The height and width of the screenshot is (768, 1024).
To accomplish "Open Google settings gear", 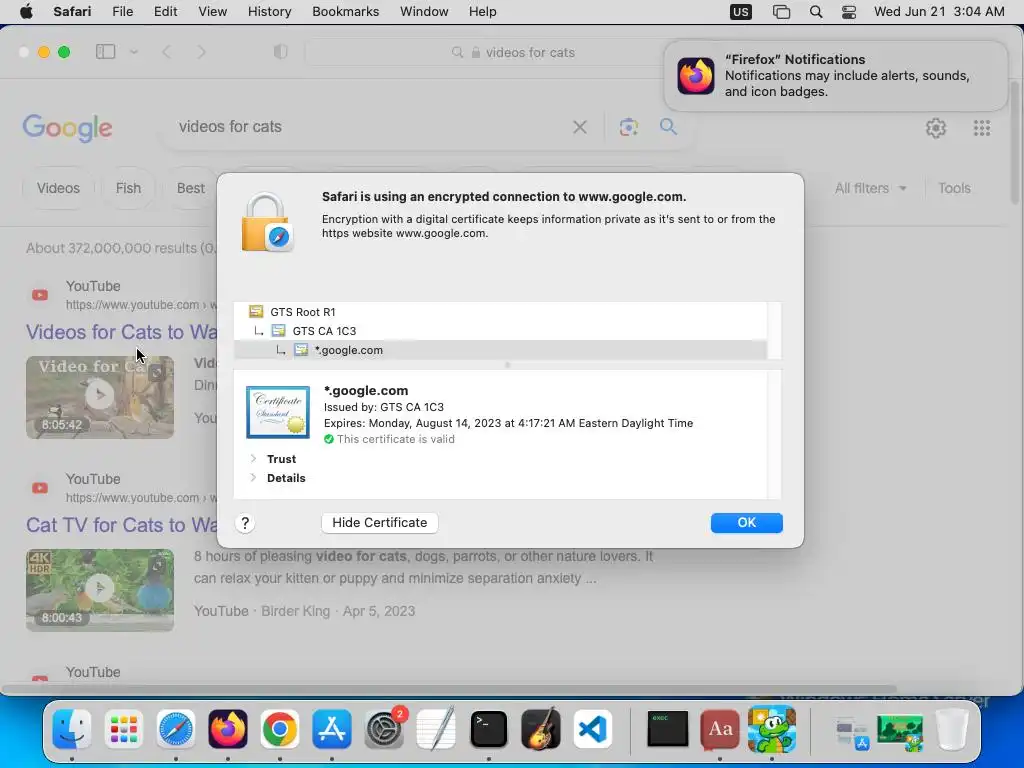I will coord(936,128).
